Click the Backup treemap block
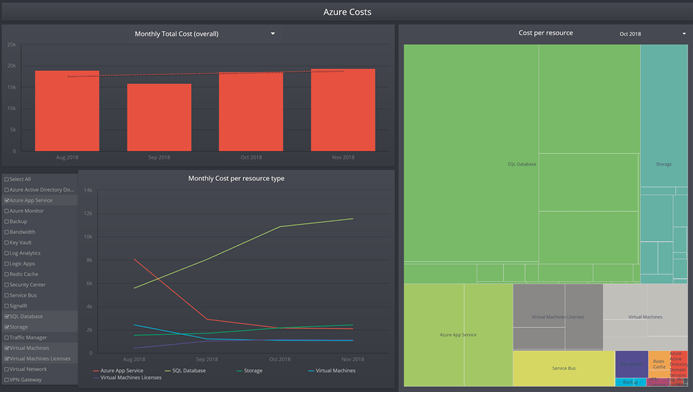Screen dimensions: 693x394 click(x=631, y=382)
